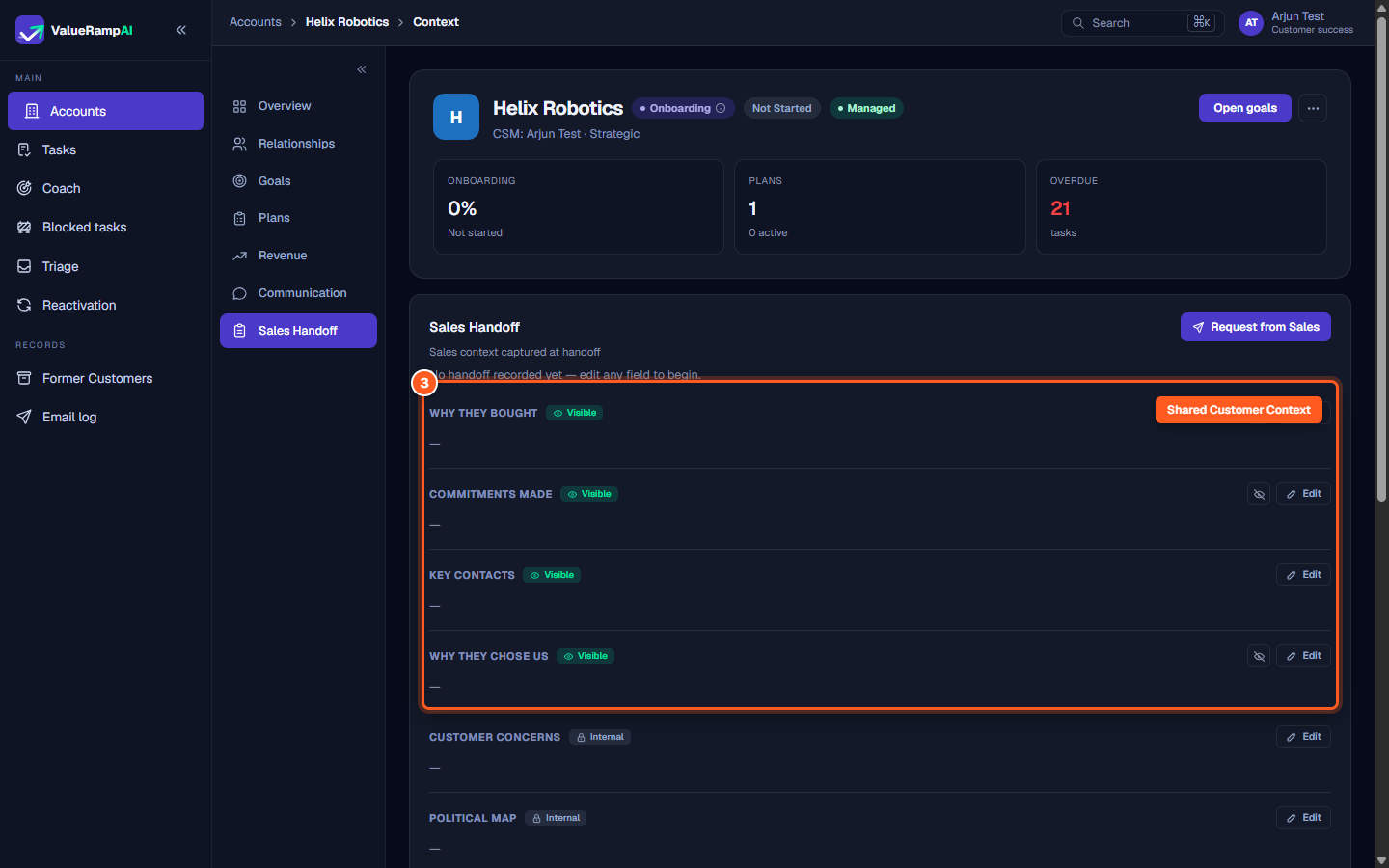Click the Helix Robotics breadcrumb

click(347, 22)
